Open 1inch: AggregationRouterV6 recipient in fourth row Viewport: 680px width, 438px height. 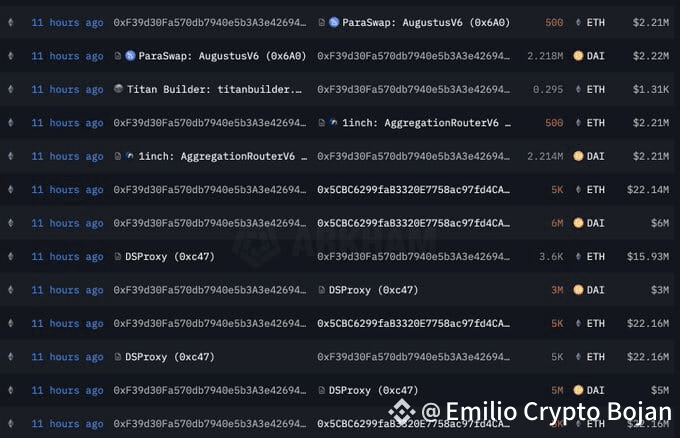coord(426,123)
